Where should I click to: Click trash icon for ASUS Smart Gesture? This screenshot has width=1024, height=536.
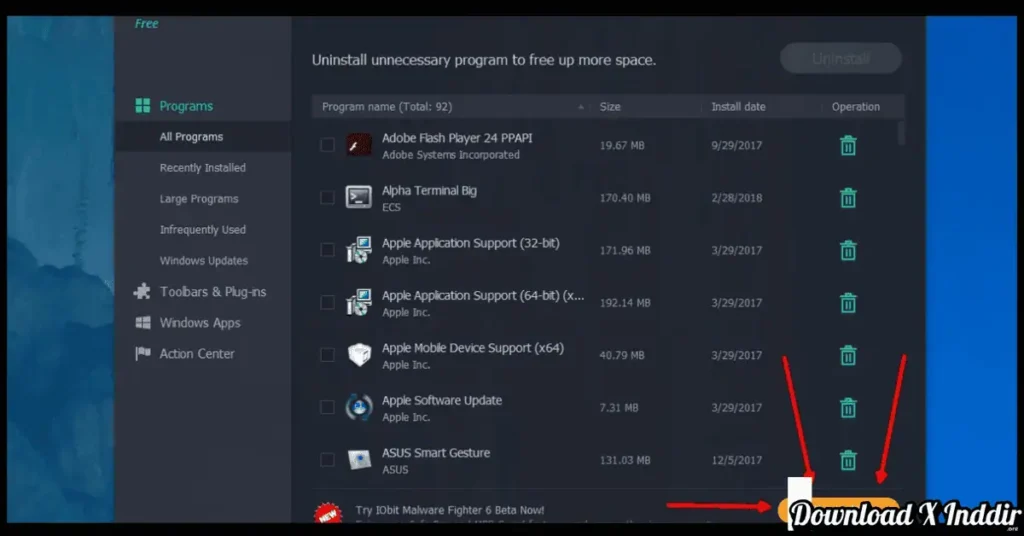848,460
